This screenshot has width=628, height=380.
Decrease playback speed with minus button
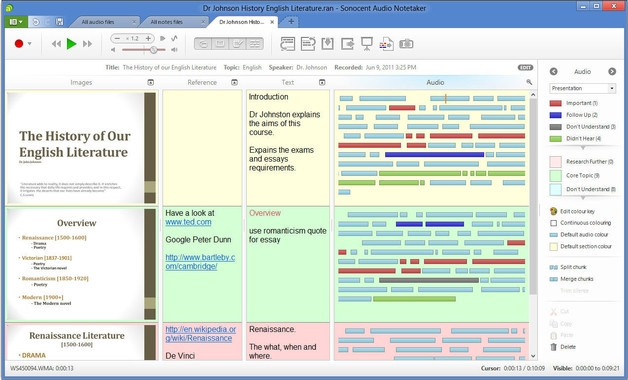pos(117,38)
